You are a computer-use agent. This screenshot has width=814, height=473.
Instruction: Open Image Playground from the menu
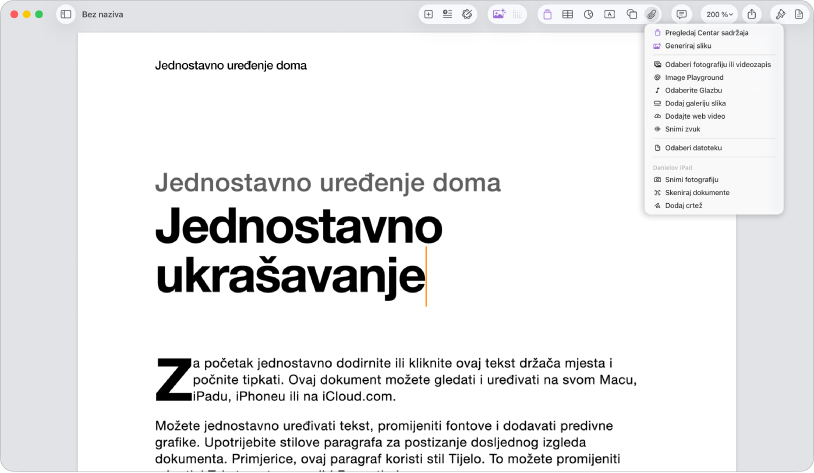[714, 77]
